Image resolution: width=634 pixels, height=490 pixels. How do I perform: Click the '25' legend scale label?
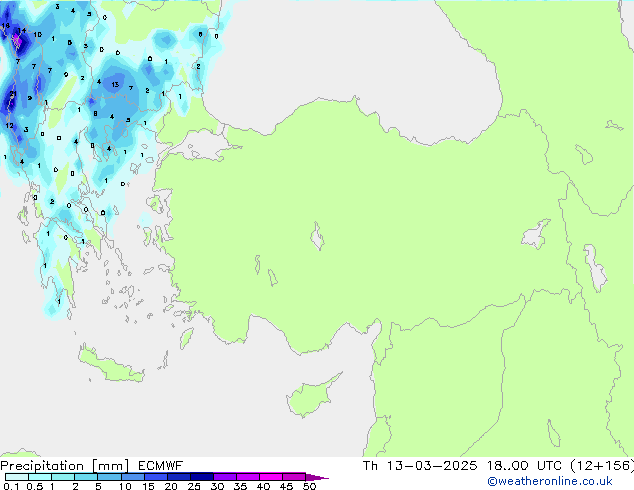[194, 486]
